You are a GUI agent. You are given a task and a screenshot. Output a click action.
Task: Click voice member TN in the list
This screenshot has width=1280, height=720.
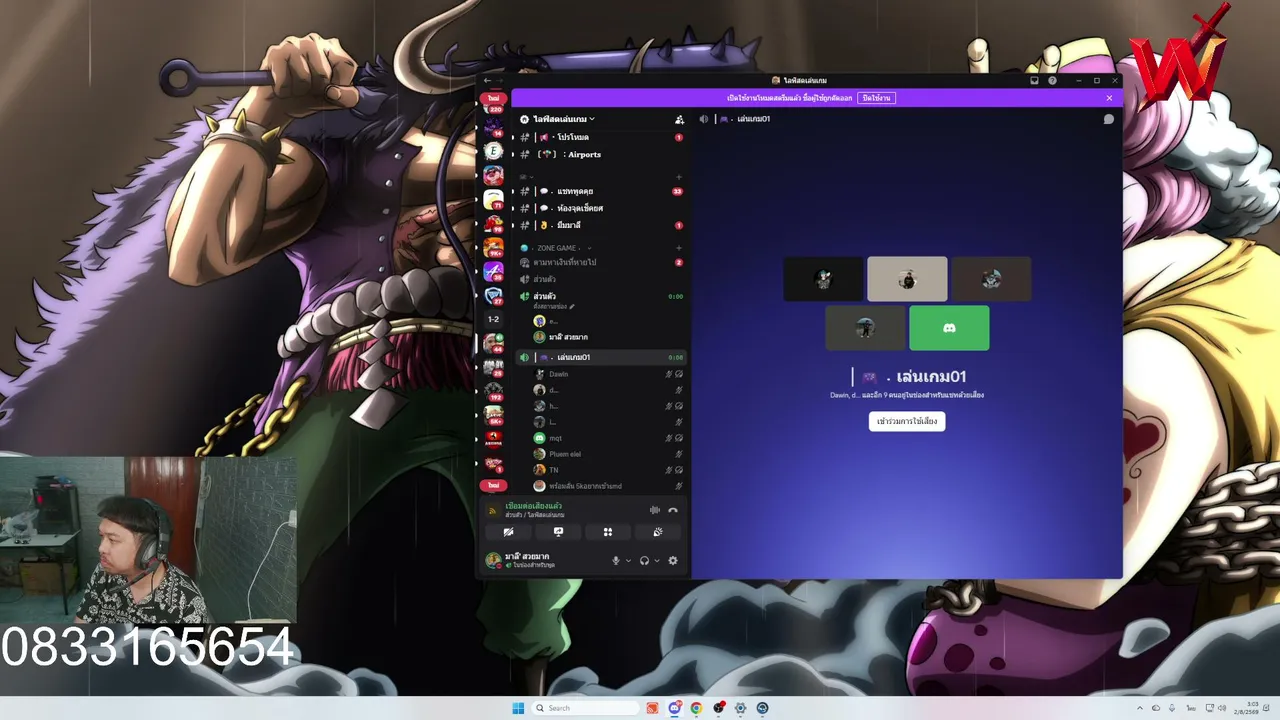click(608, 470)
